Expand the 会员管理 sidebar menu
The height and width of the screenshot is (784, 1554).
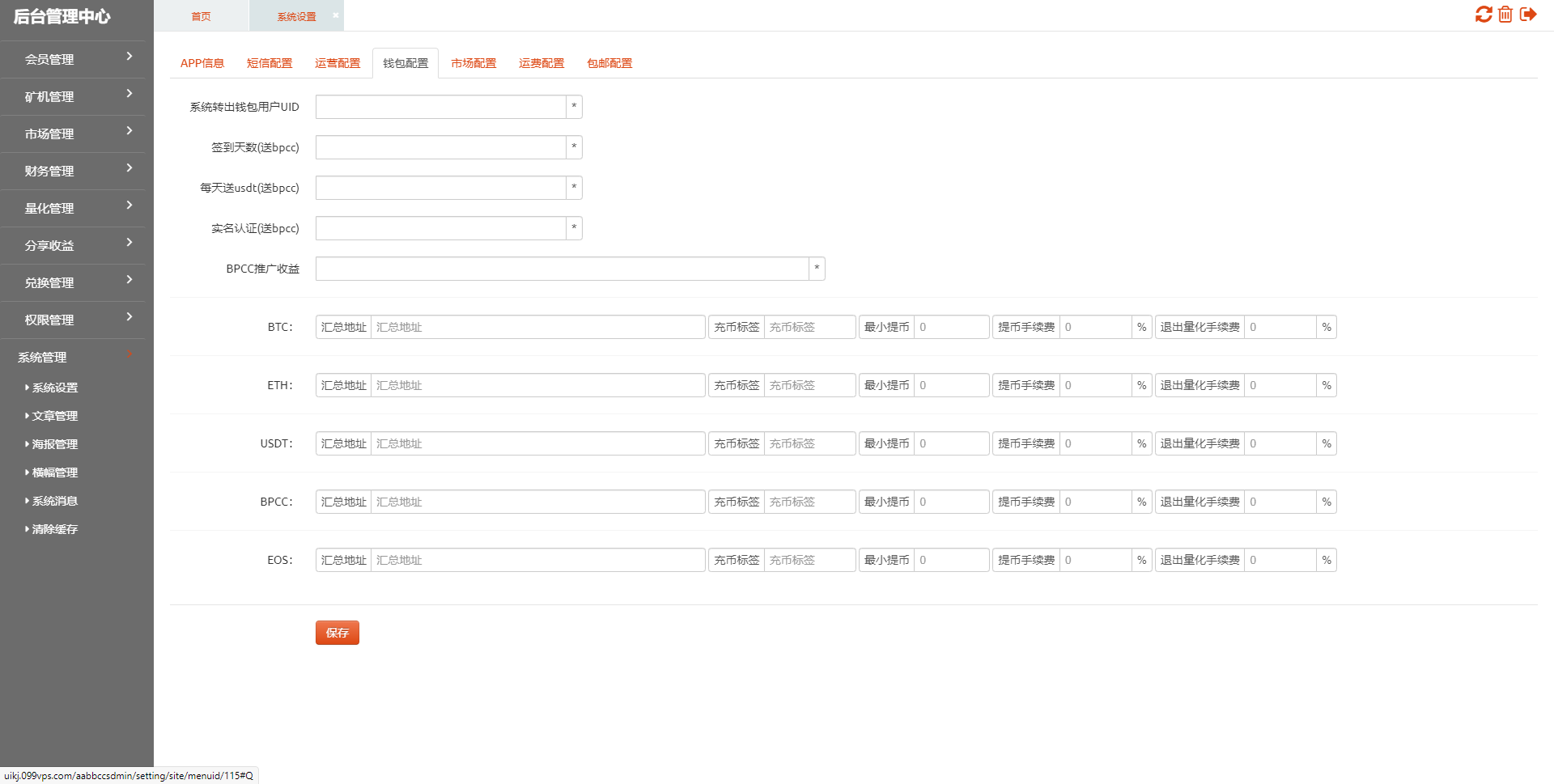pyautogui.click(x=73, y=59)
